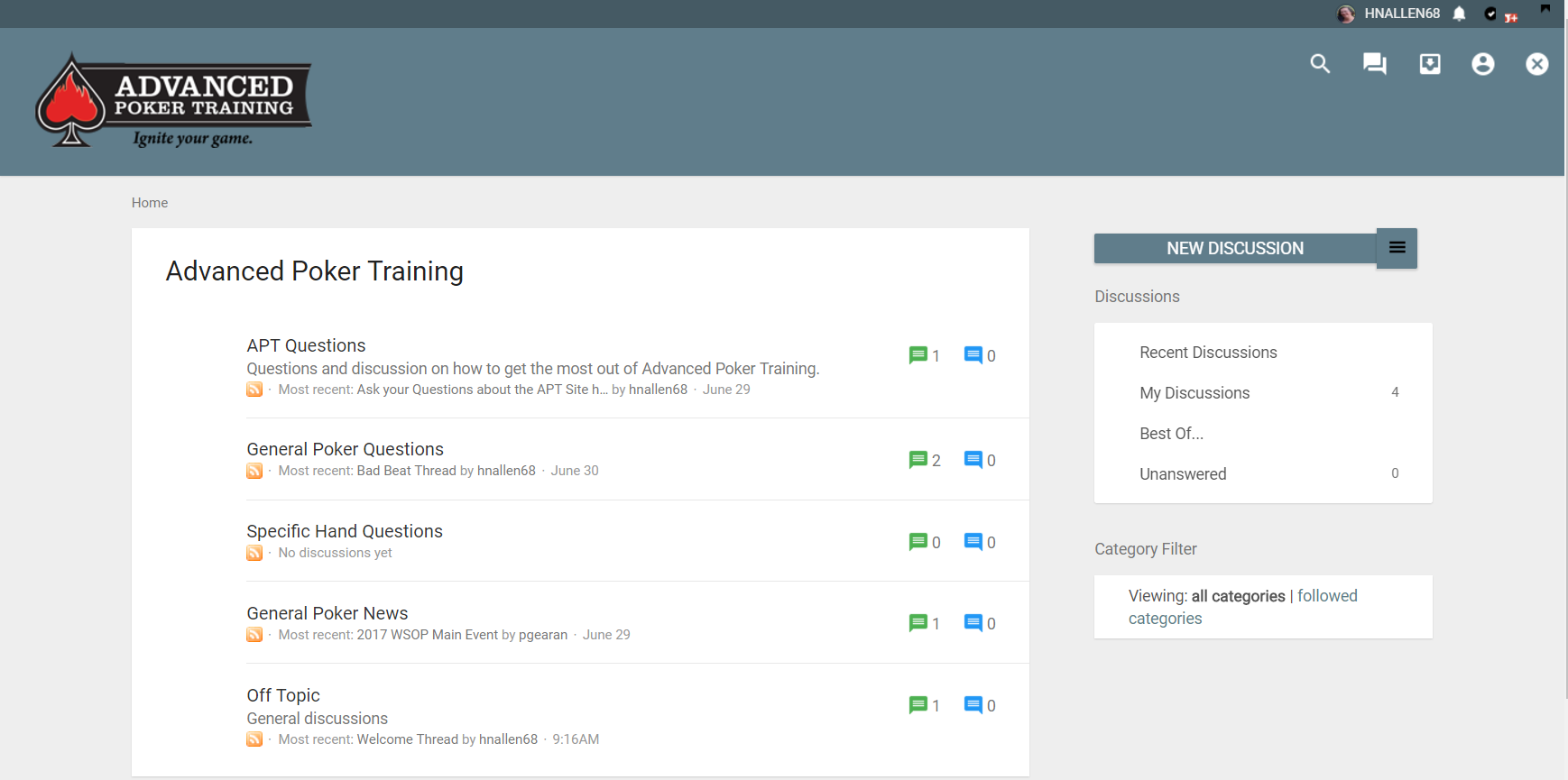
Task: Click green discussions icon for Specific Hand Questions
Action: tap(918, 542)
